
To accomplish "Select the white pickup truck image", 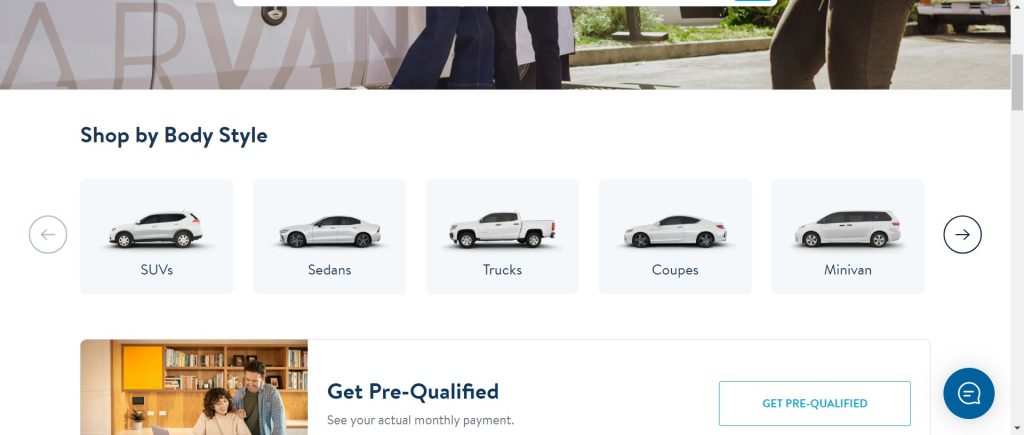I will [x=502, y=230].
